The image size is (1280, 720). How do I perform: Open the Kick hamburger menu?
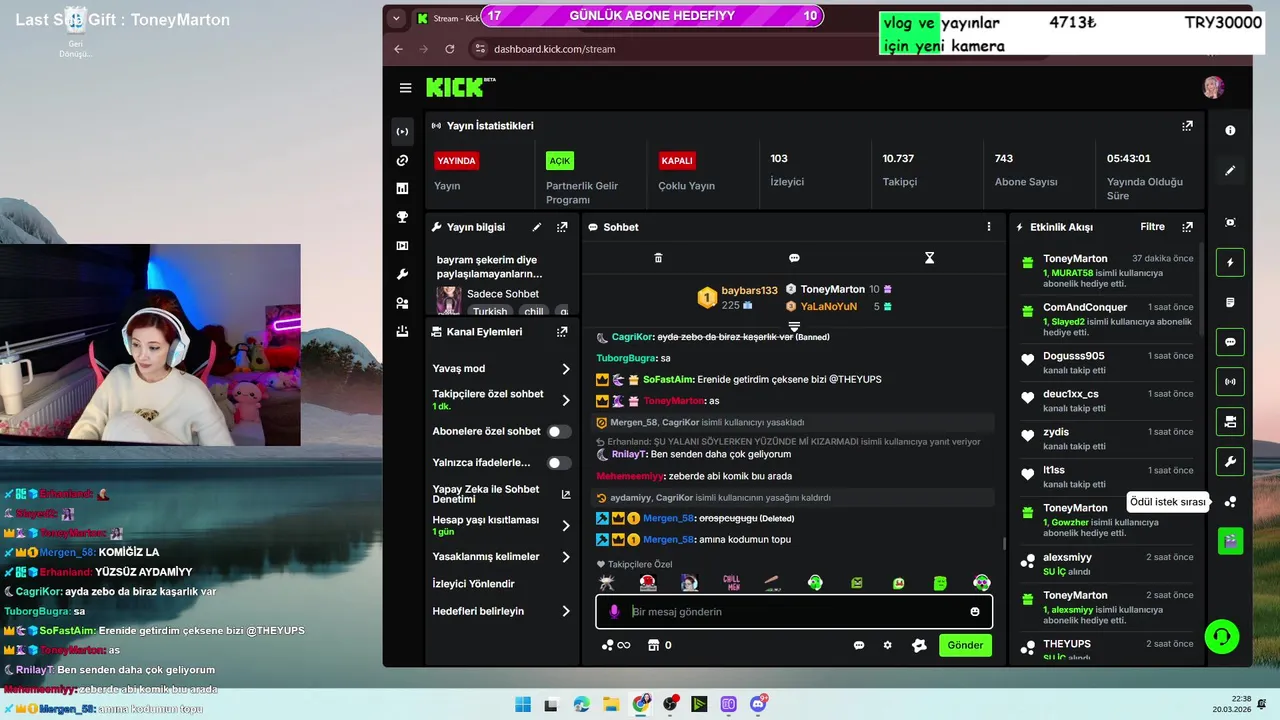click(405, 88)
